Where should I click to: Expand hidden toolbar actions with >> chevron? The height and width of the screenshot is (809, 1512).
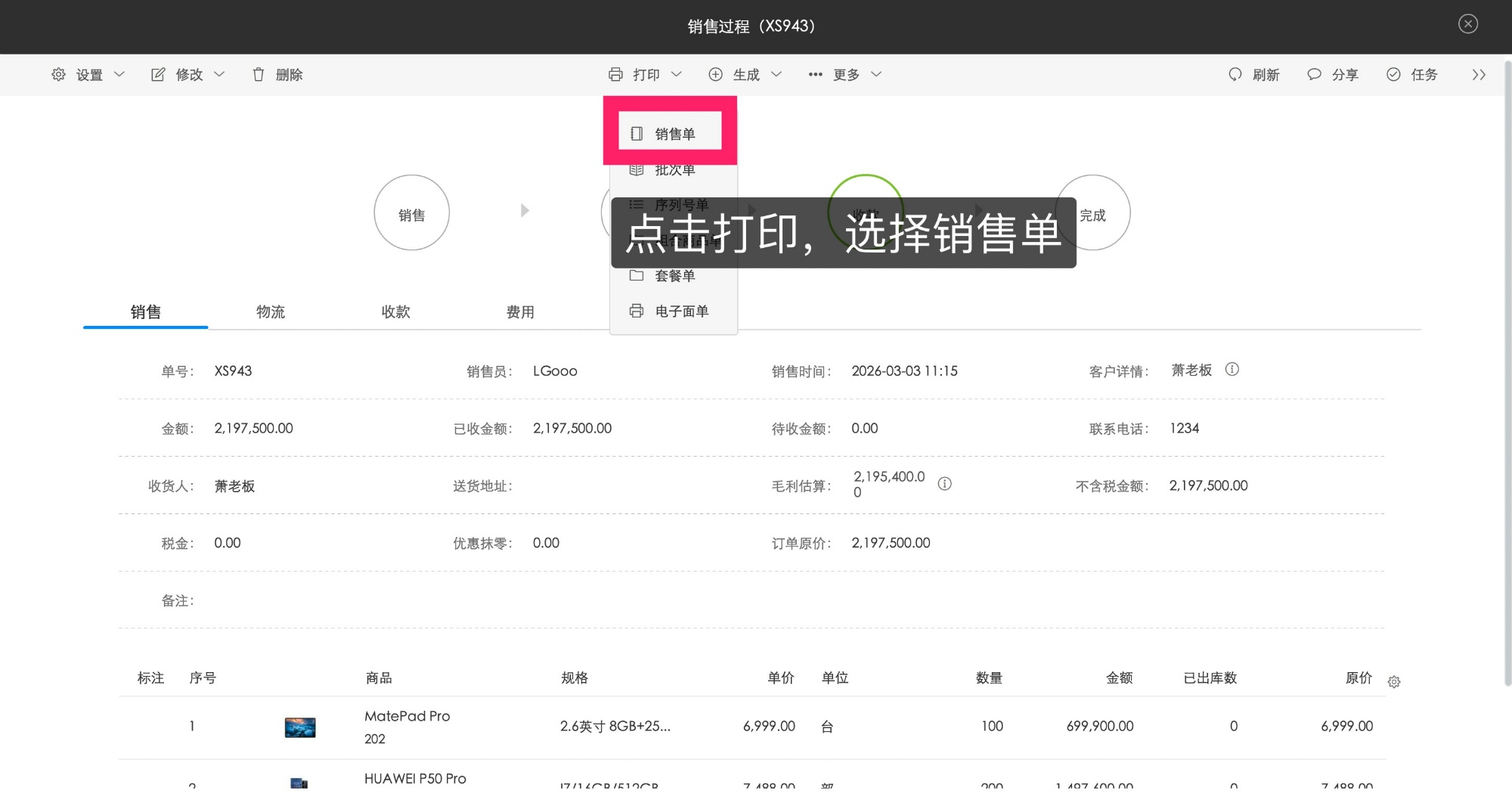click(1479, 74)
